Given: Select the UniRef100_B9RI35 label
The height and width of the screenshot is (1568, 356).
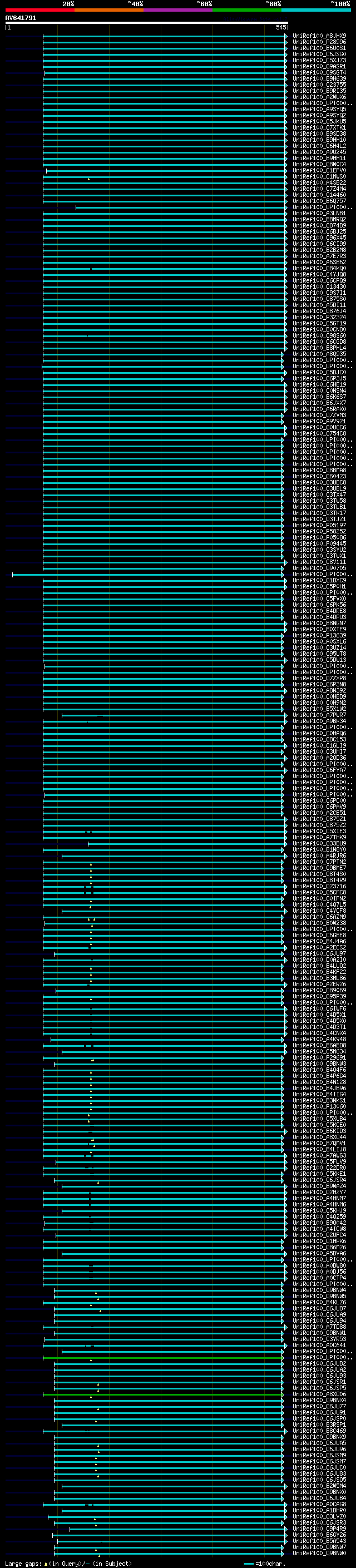Looking at the screenshot, I should click(319, 91).
